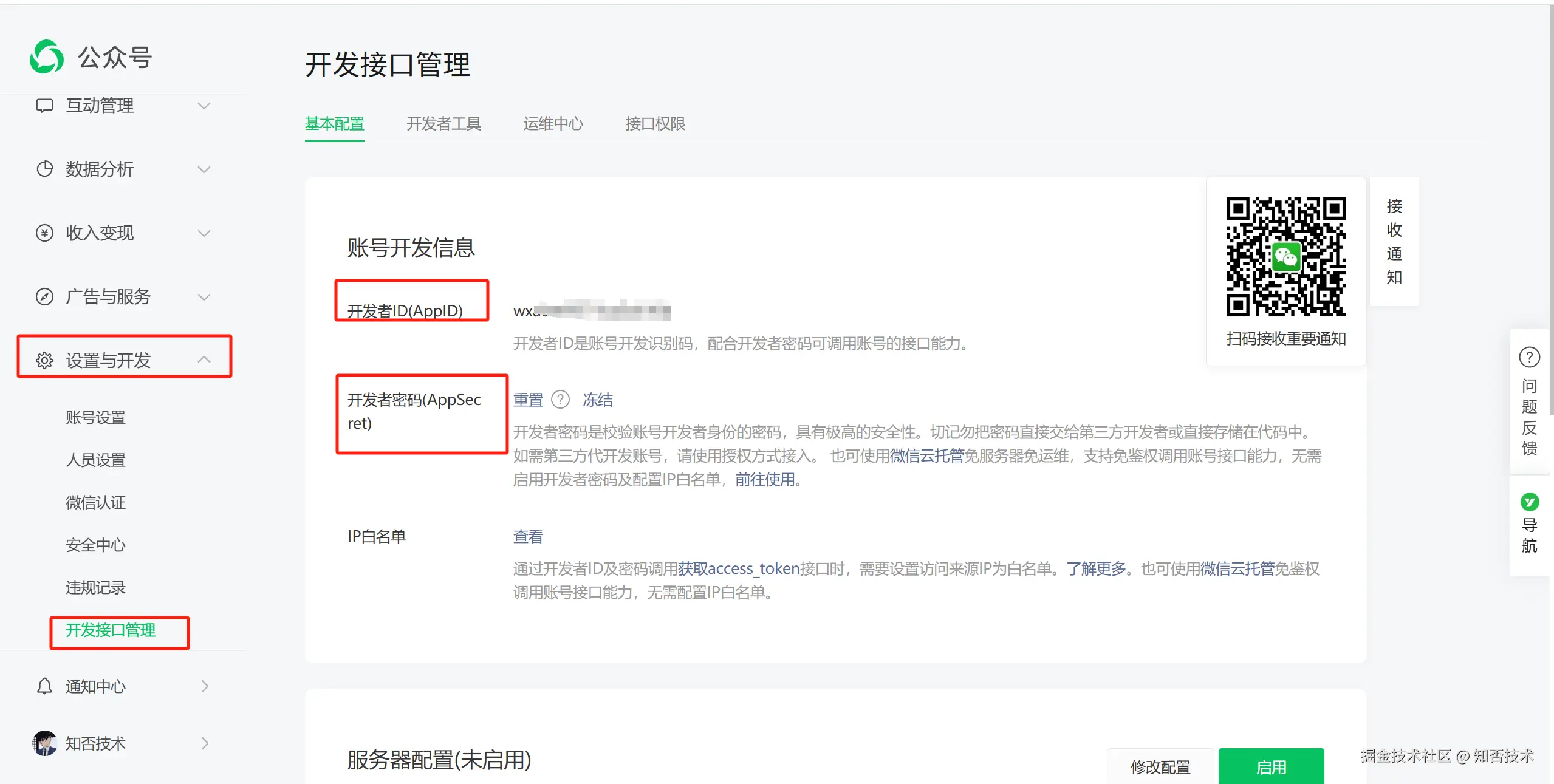1554x784 pixels.
Task: Click the 冻结 link for AppSecret
Action: (x=597, y=400)
